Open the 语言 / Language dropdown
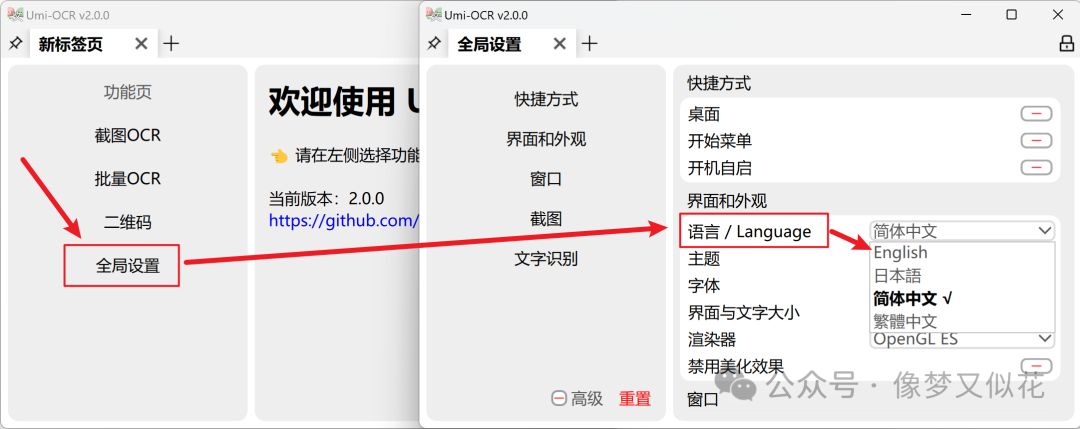This screenshot has height=429, width=1080. click(x=961, y=231)
